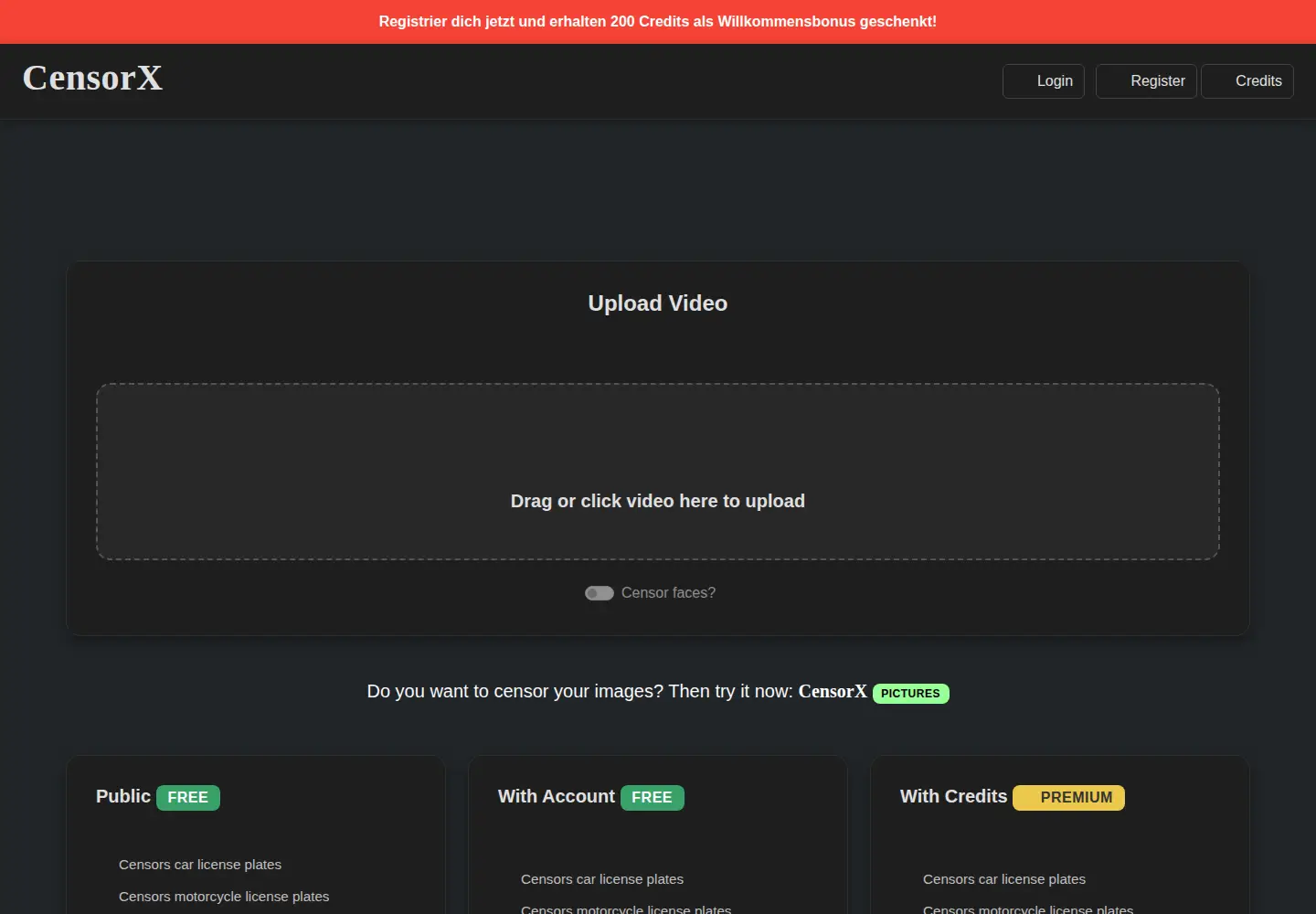The width and height of the screenshot is (1316, 914).
Task: Open the Credits page
Action: (x=1247, y=81)
